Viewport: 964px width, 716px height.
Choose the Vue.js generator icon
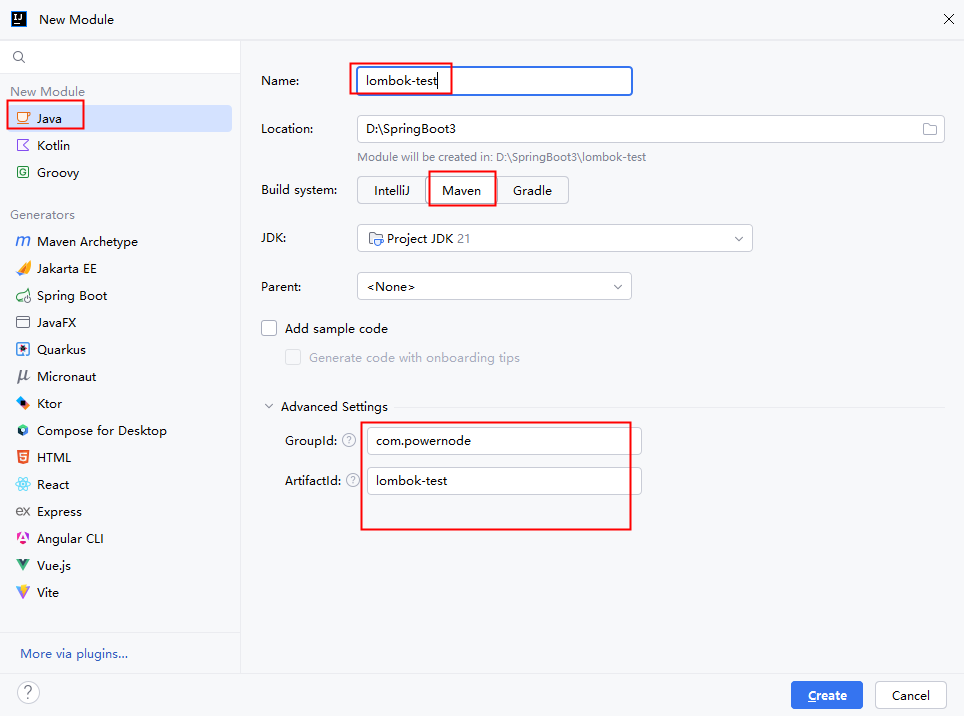pos(22,565)
